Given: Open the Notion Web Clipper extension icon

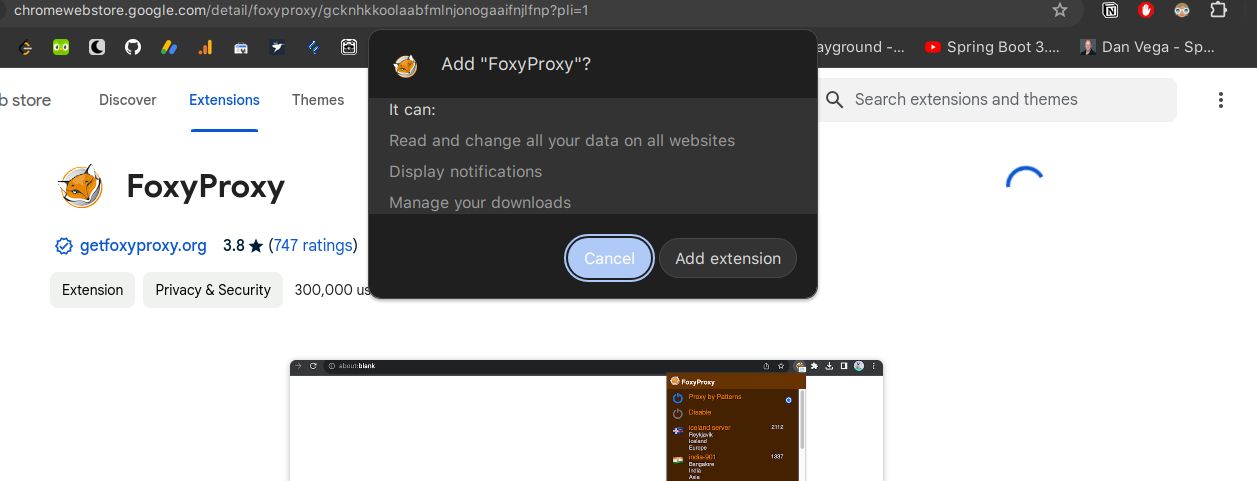Looking at the screenshot, I should click(x=1110, y=10).
